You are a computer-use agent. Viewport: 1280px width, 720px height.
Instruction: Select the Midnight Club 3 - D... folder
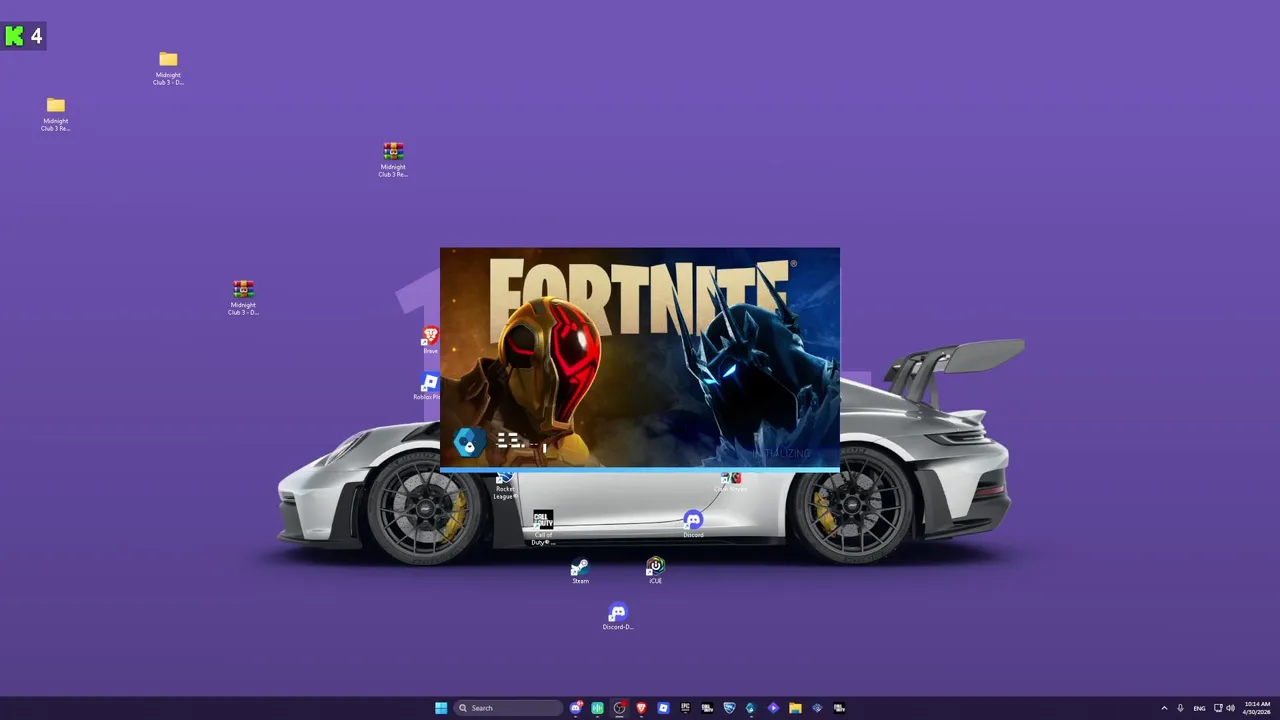tap(168, 68)
